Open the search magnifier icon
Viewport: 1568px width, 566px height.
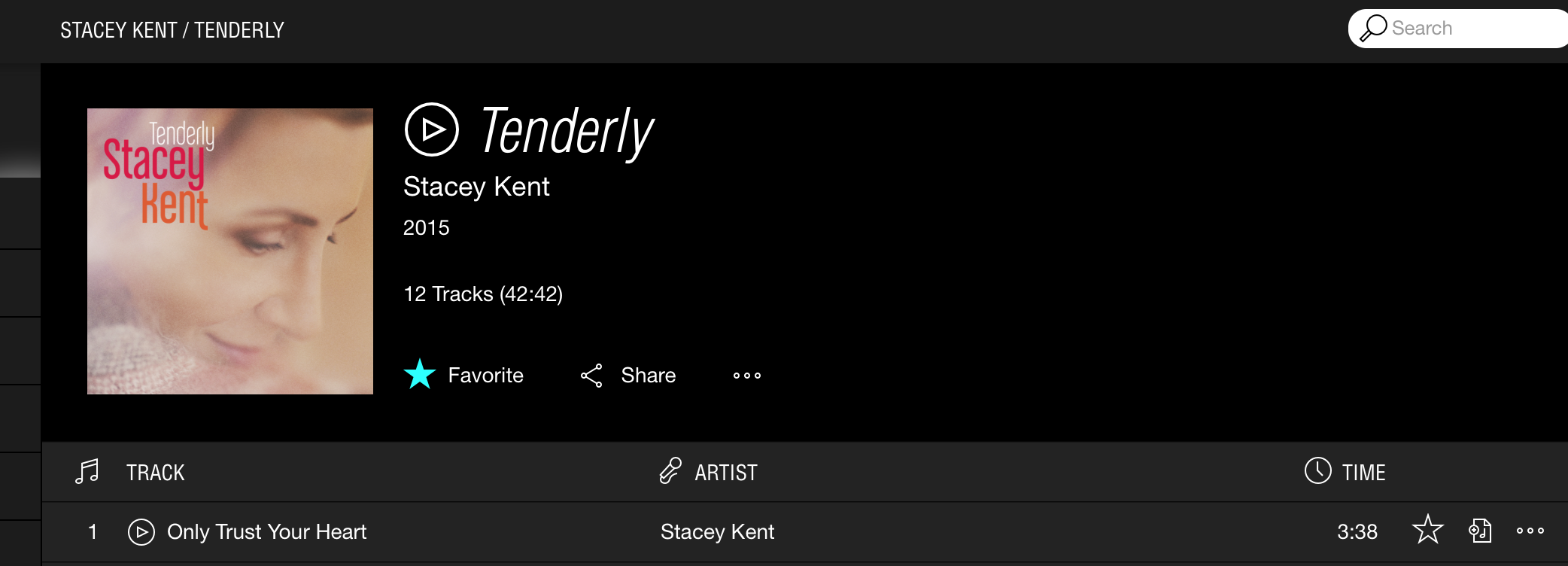tap(1375, 27)
